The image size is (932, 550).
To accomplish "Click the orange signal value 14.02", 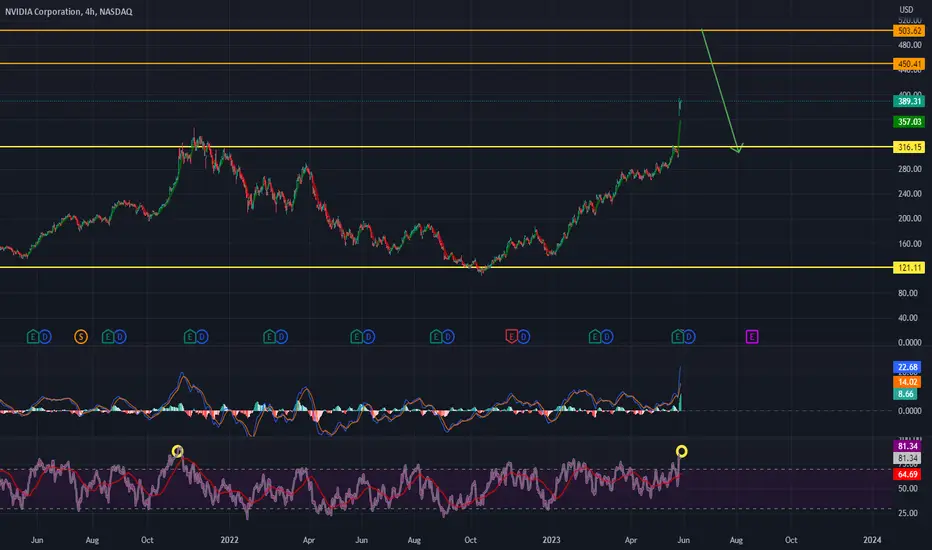I will click(907, 382).
